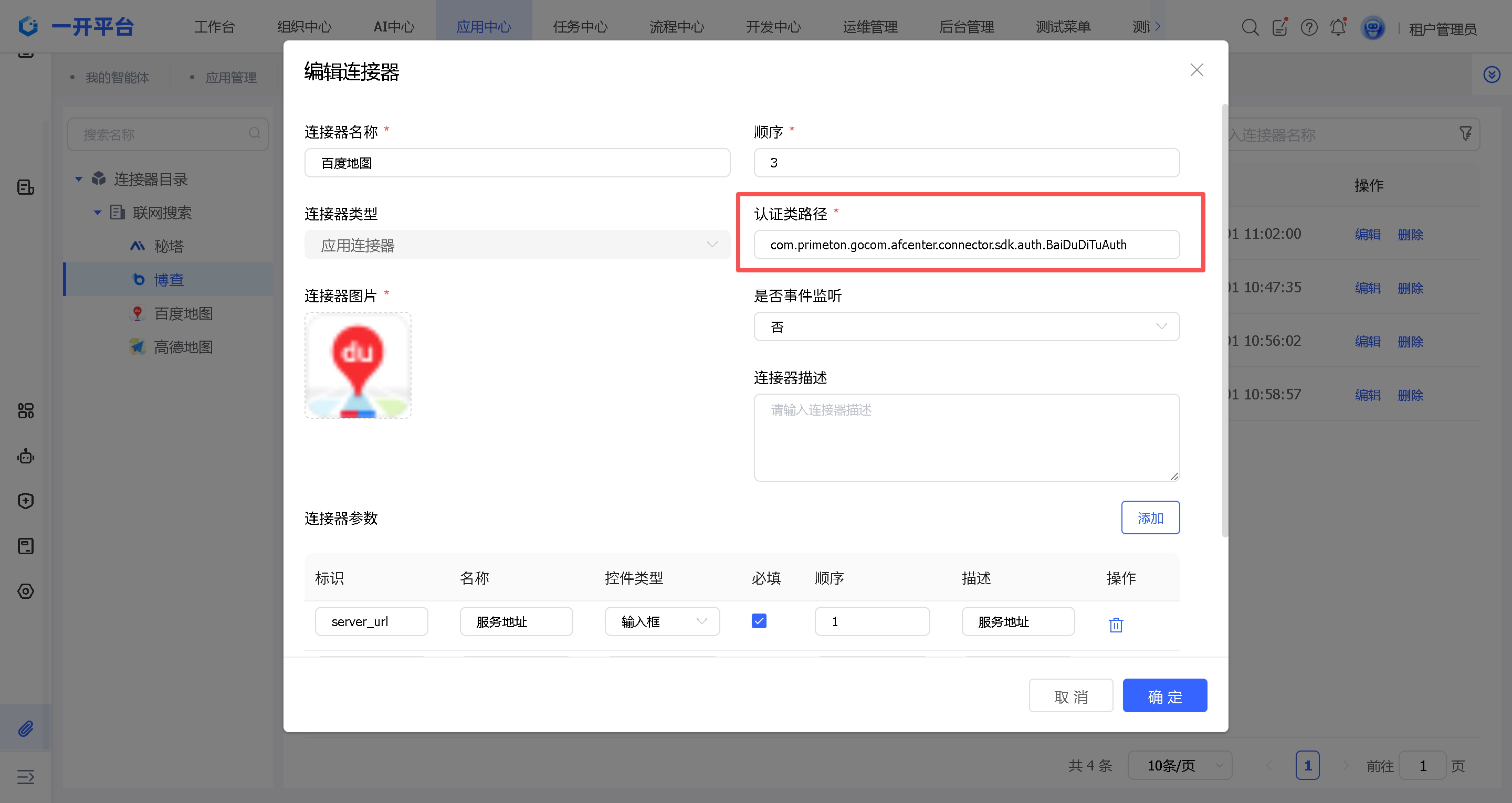Click the help question mark icon

pos(1308,28)
